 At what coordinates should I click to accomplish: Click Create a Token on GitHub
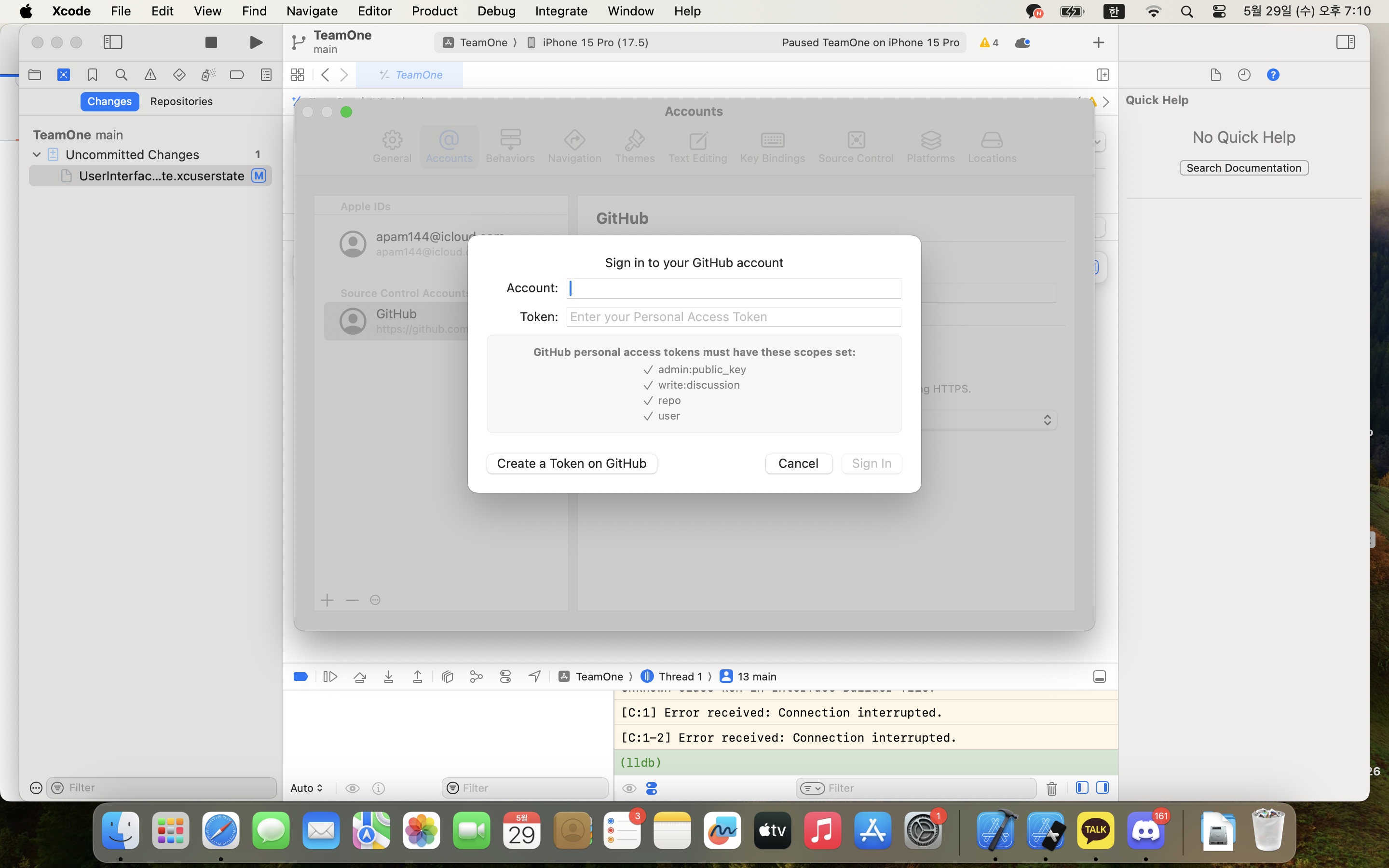[571, 463]
